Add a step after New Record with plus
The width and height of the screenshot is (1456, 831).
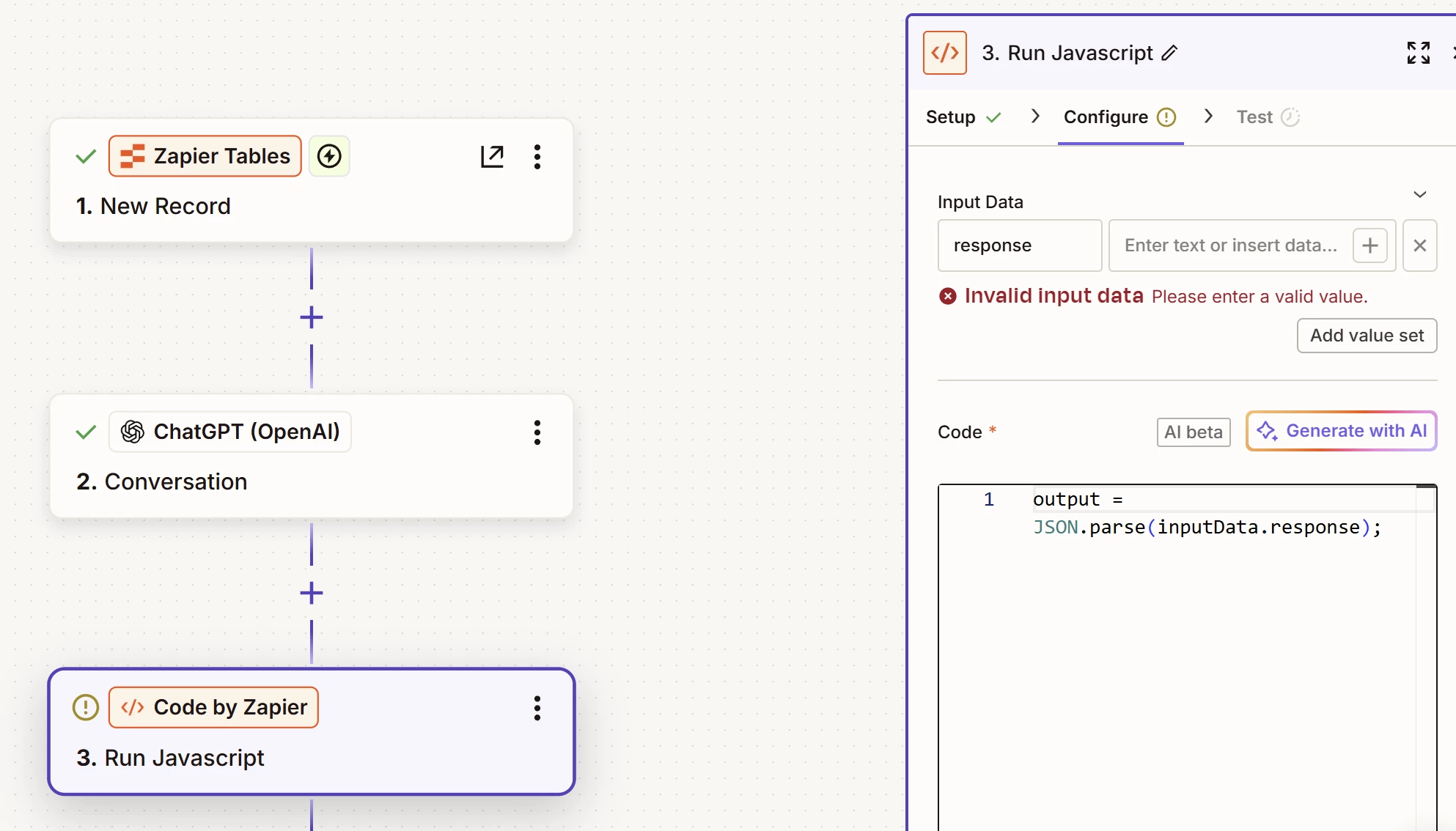312,317
